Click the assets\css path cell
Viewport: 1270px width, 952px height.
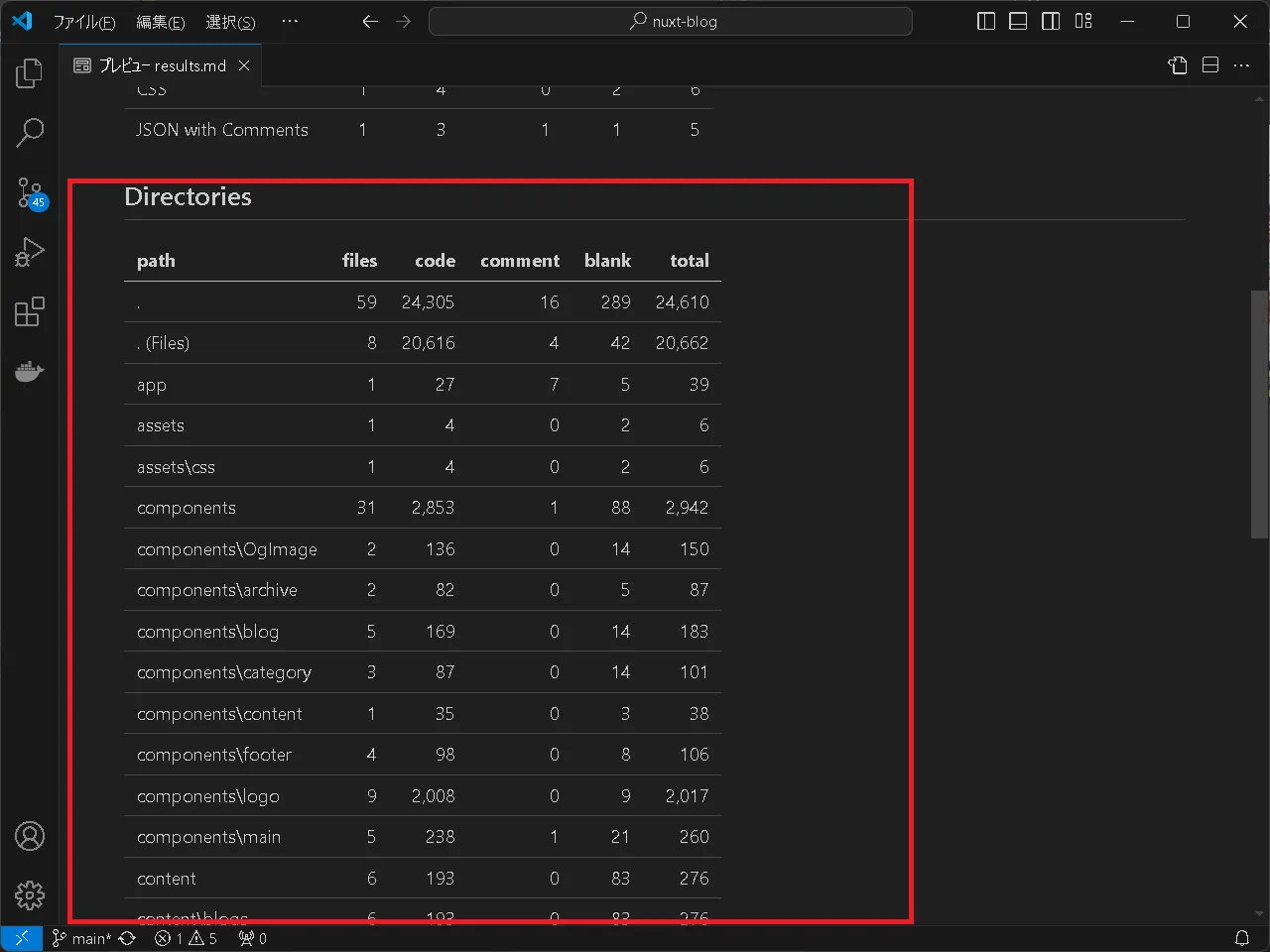pyautogui.click(x=176, y=467)
